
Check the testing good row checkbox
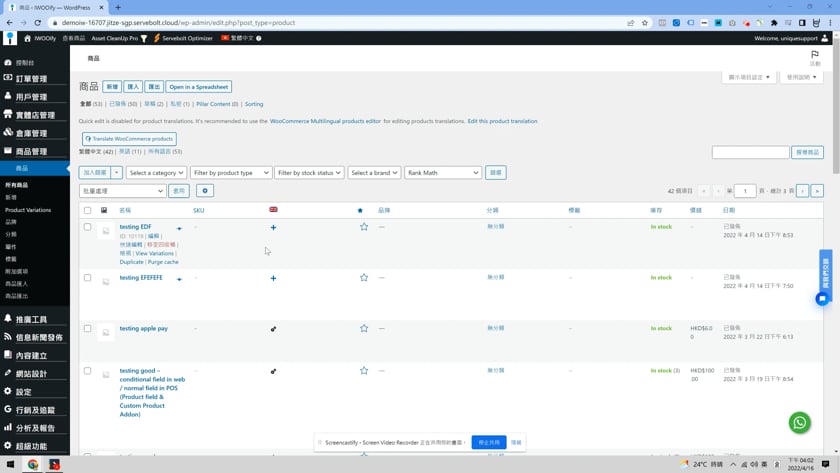(x=87, y=371)
